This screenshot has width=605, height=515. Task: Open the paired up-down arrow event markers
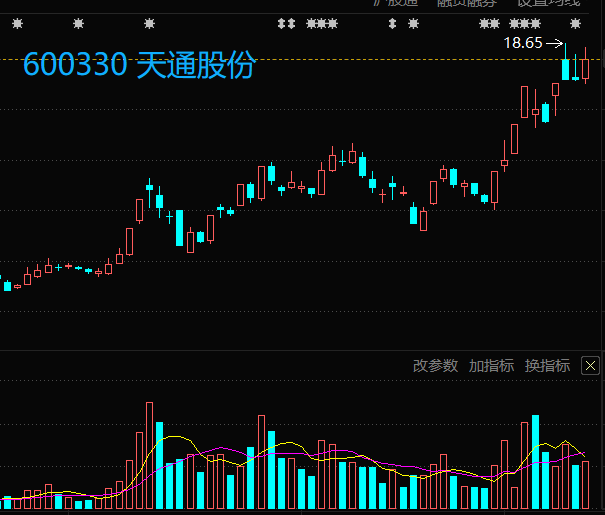point(286,24)
